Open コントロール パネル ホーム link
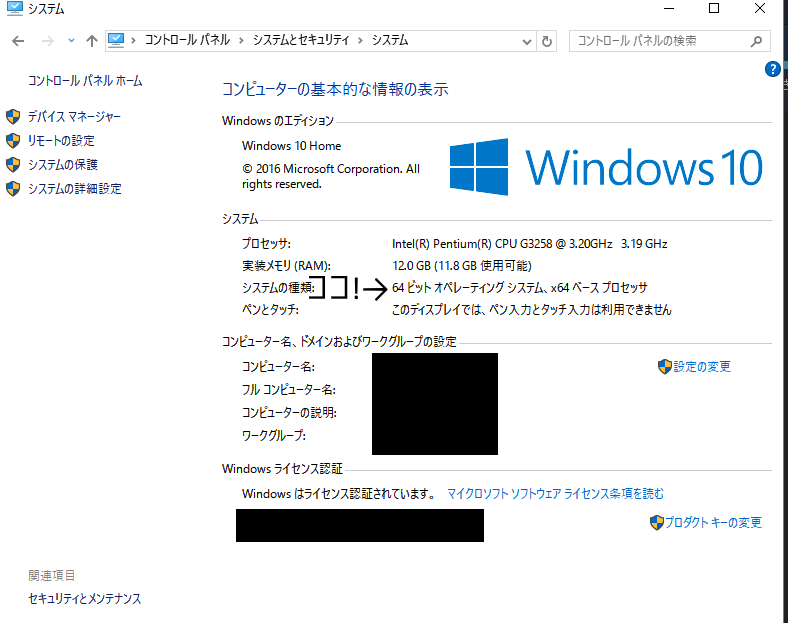788x623 pixels. (x=85, y=81)
